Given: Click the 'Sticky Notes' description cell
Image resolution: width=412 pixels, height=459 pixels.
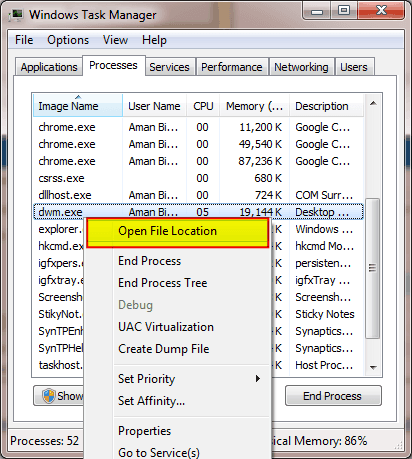Looking at the screenshot, I should coord(325,314).
